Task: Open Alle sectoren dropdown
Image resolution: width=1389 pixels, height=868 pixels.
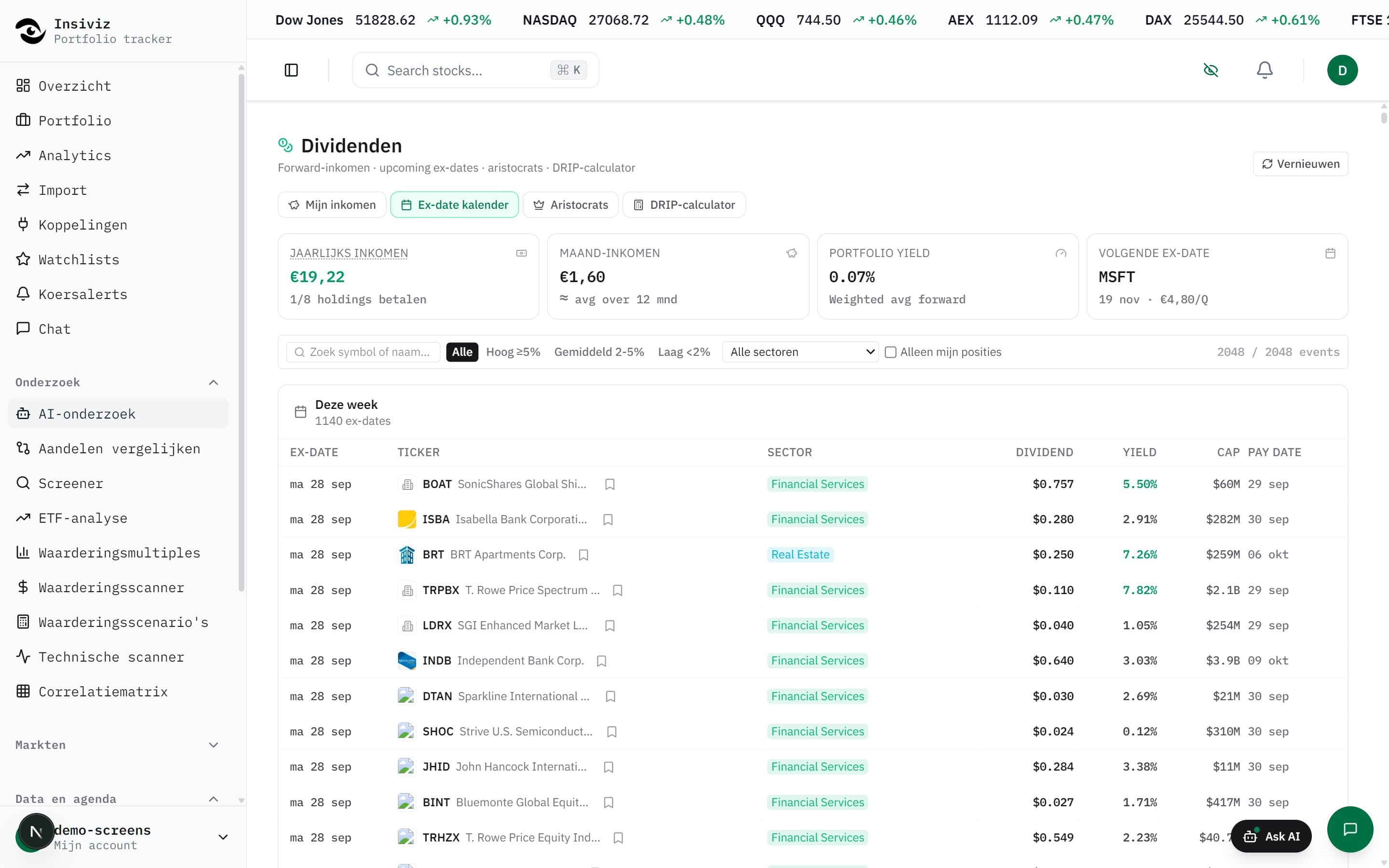Action: 800,352
